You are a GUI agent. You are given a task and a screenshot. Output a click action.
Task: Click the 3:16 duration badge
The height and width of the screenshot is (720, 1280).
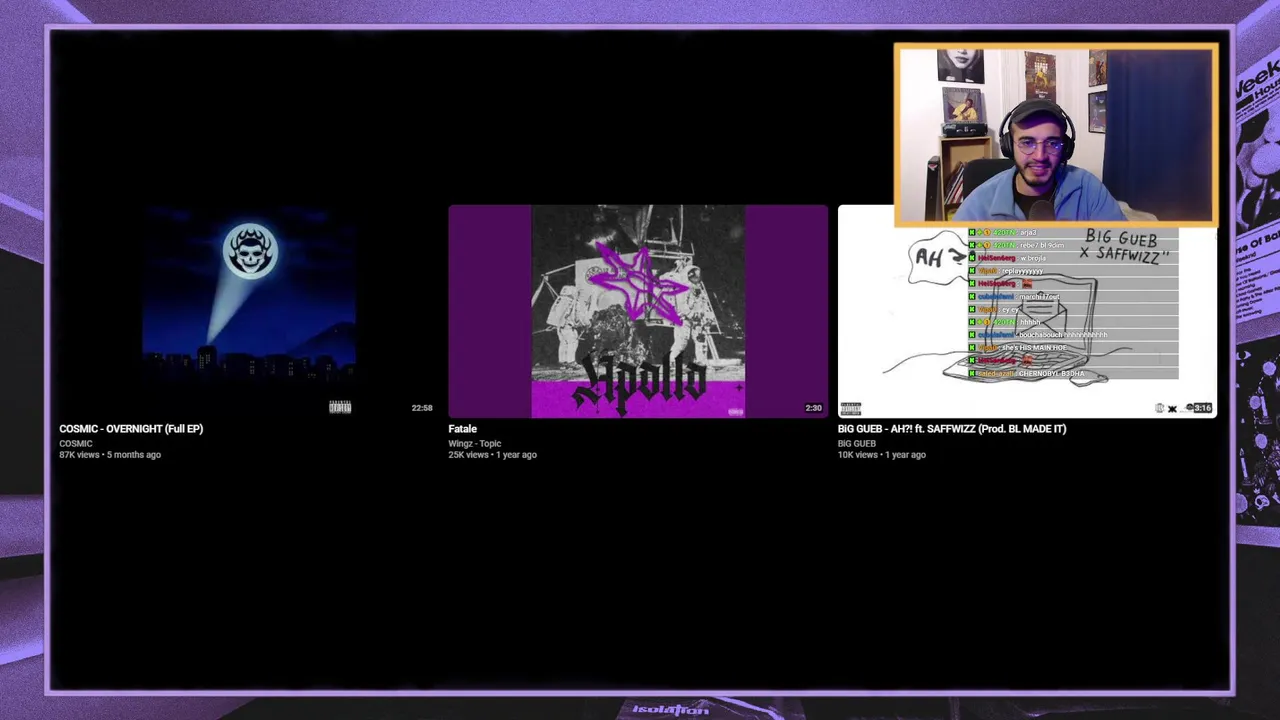click(1203, 408)
